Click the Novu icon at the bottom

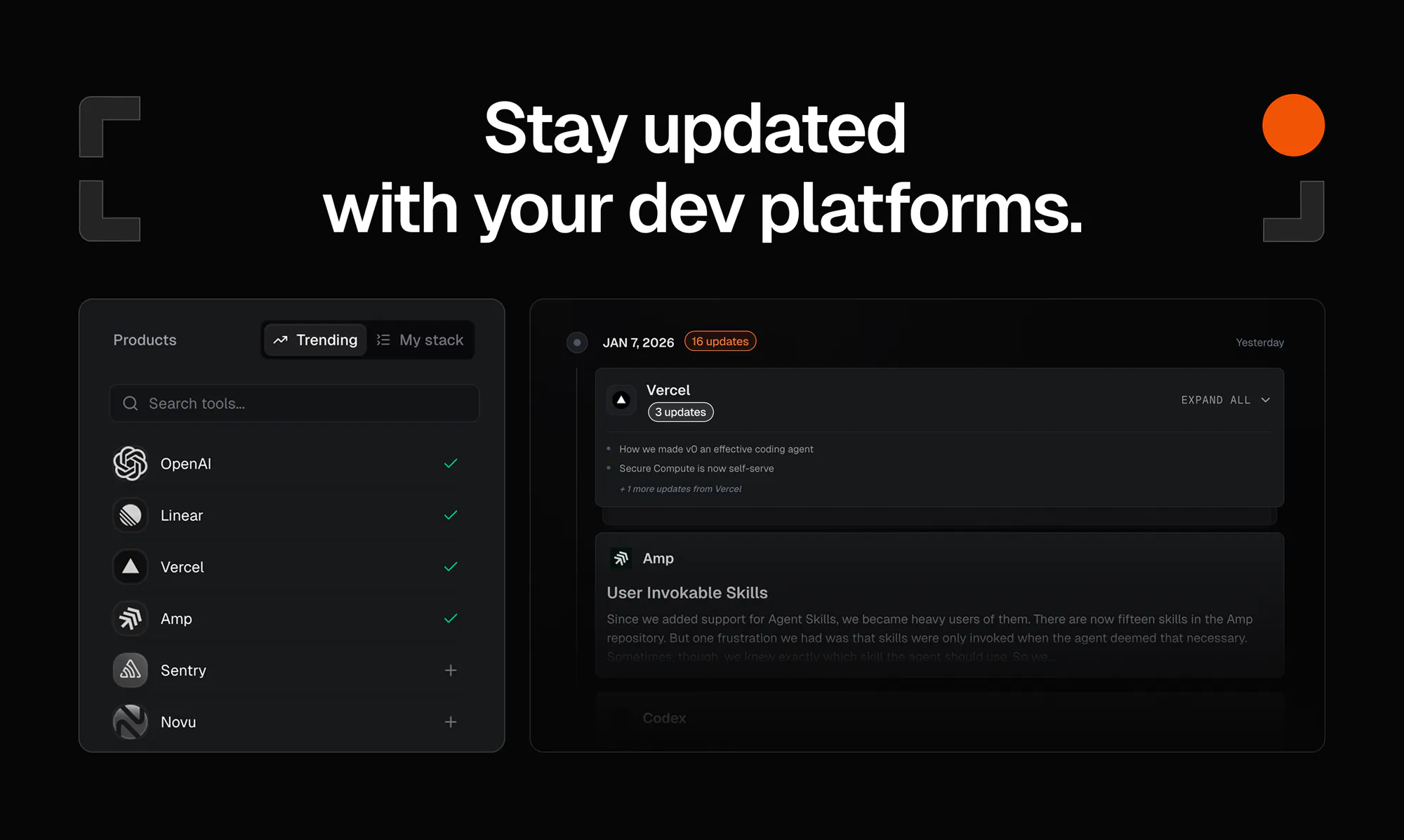tap(129, 721)
